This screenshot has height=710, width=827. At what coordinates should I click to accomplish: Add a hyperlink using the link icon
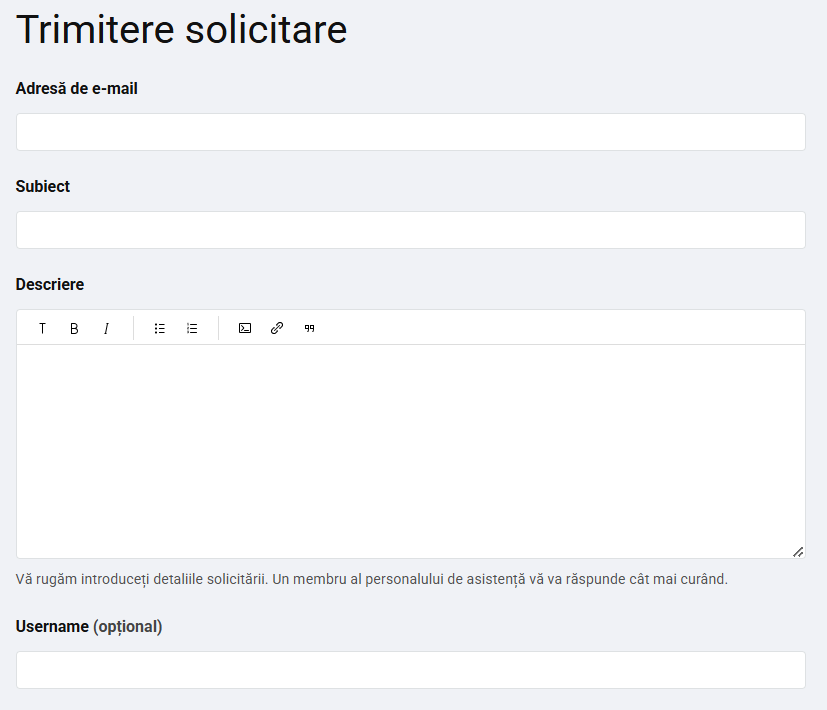point(277,329)
